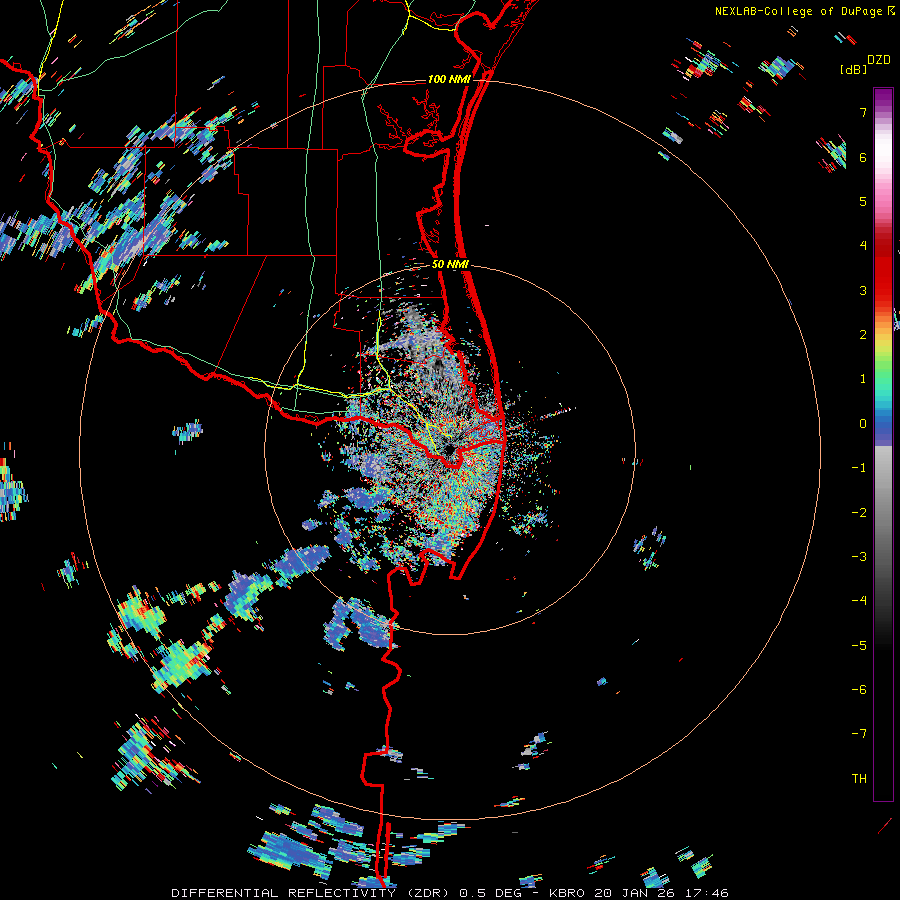This screenshot has height=900, width=900.
Task: Click the 50 NMI range ring label
Action: pyautogui.click(x=450, y=264)
